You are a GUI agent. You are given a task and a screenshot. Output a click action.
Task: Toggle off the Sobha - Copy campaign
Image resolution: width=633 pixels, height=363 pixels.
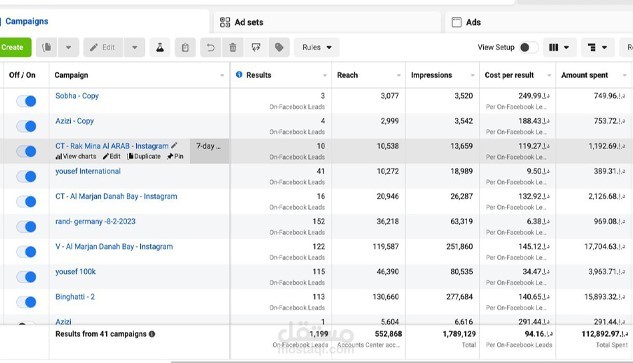click(x=26, y=101)
